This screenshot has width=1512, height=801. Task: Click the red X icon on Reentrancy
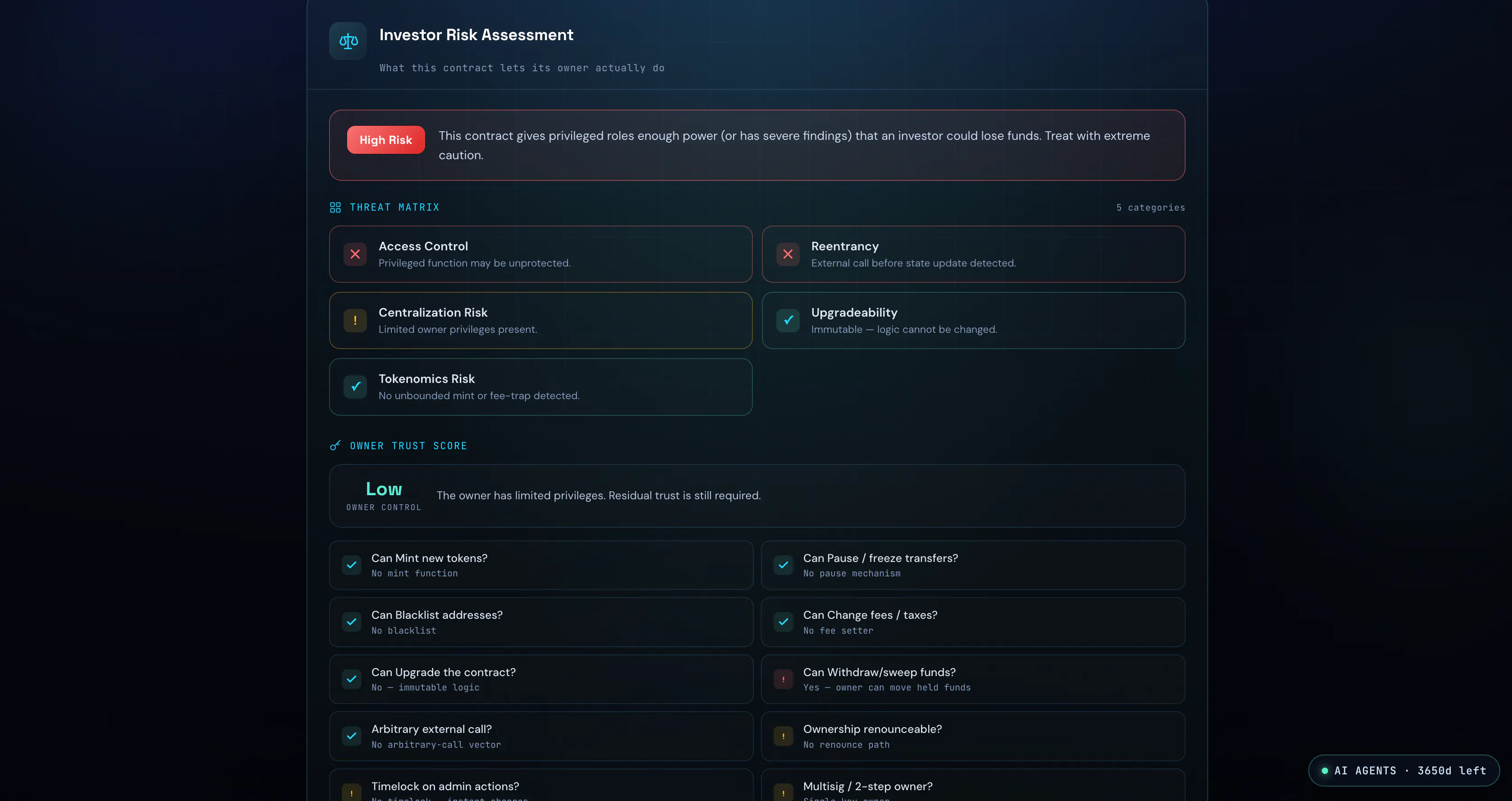788,254
